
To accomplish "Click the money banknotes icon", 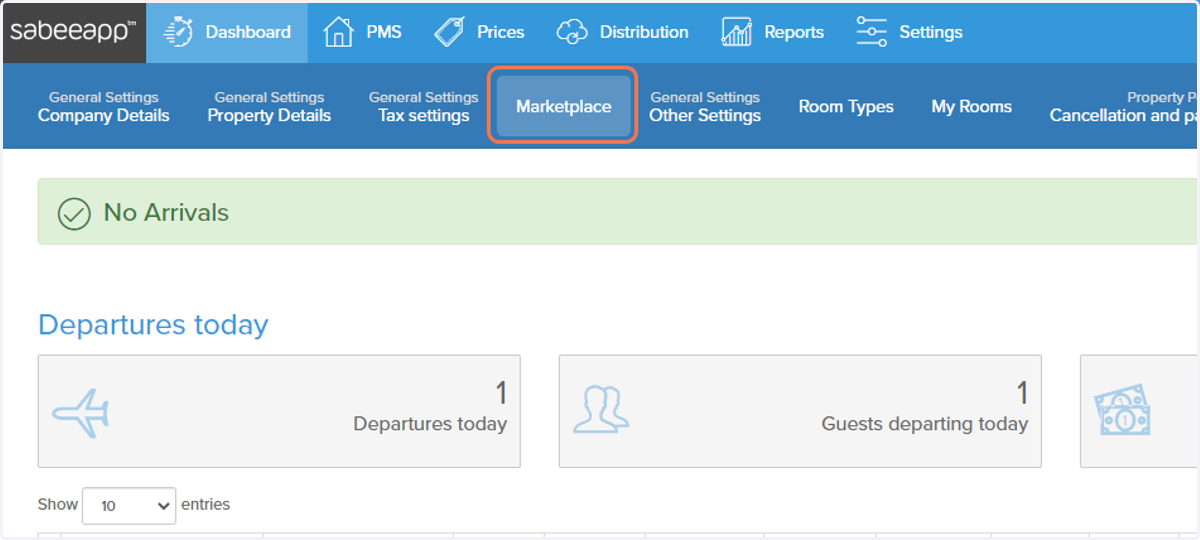I will (1123, 411).
